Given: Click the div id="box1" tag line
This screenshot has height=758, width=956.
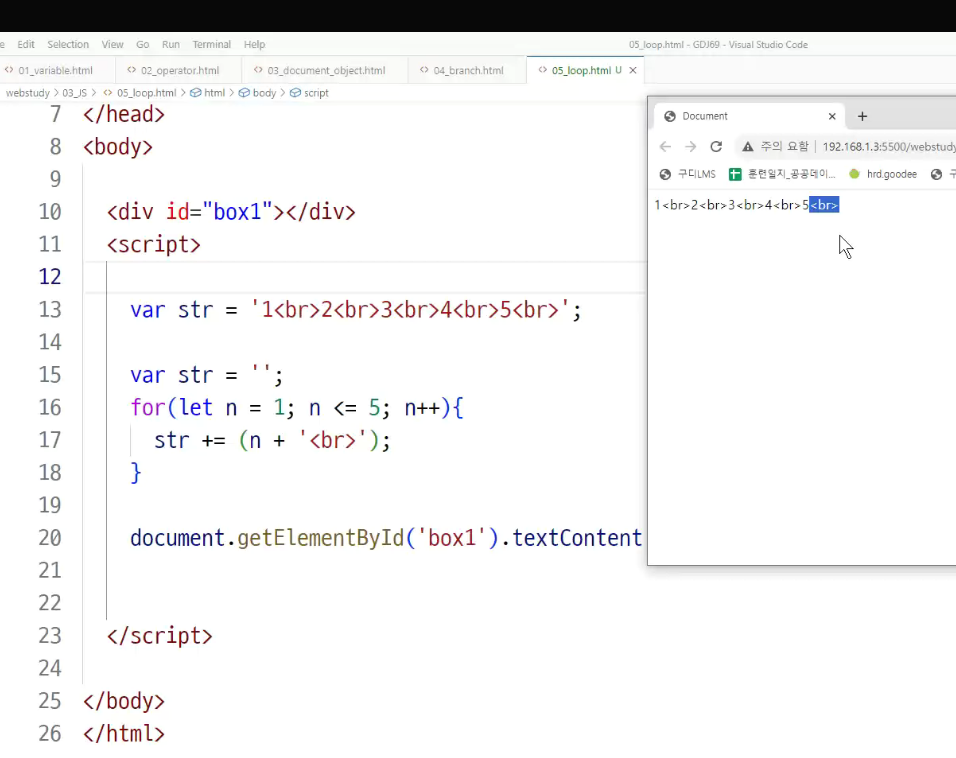Looking at the screenshot, I should pos(231,212).
